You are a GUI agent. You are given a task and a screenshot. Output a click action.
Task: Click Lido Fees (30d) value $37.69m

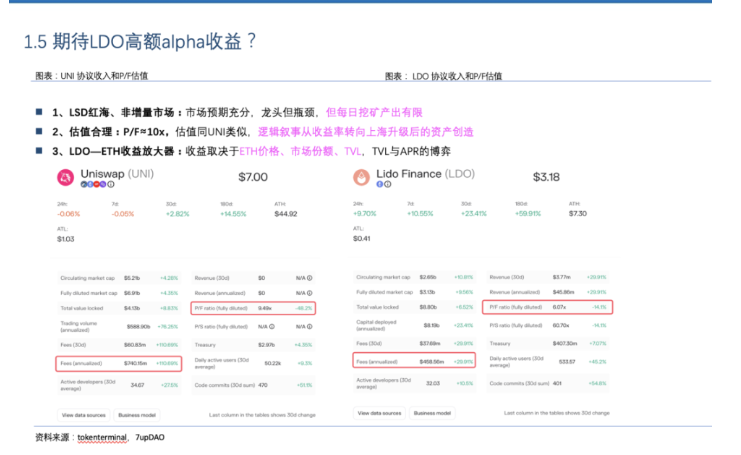[x=430, y=343]
